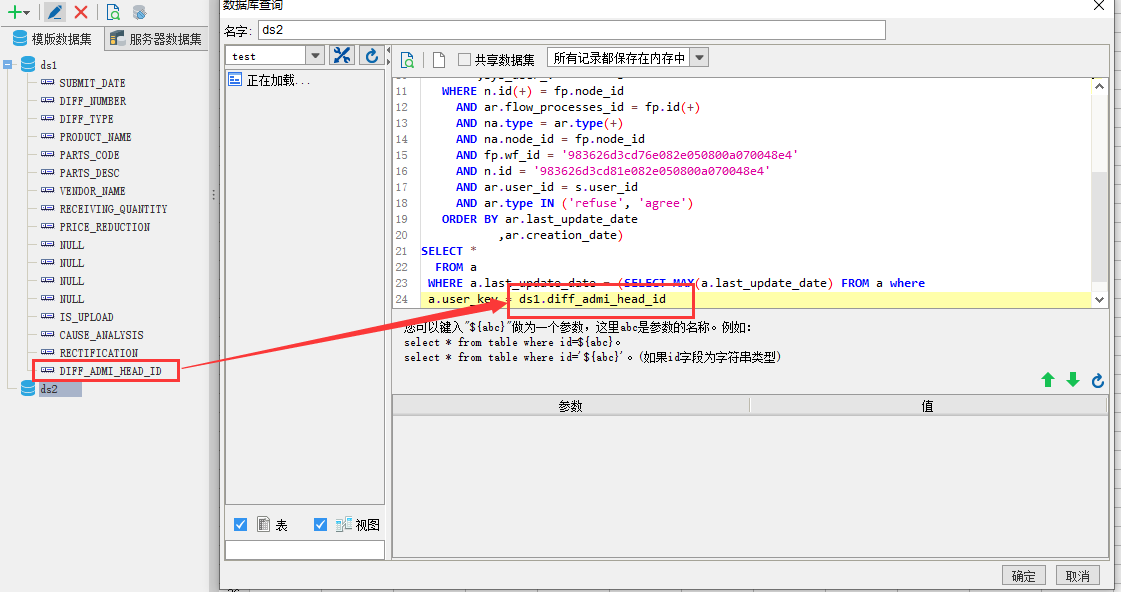Click the green plus add dataset icon
1121x592 pixels.
click(14, 11)
